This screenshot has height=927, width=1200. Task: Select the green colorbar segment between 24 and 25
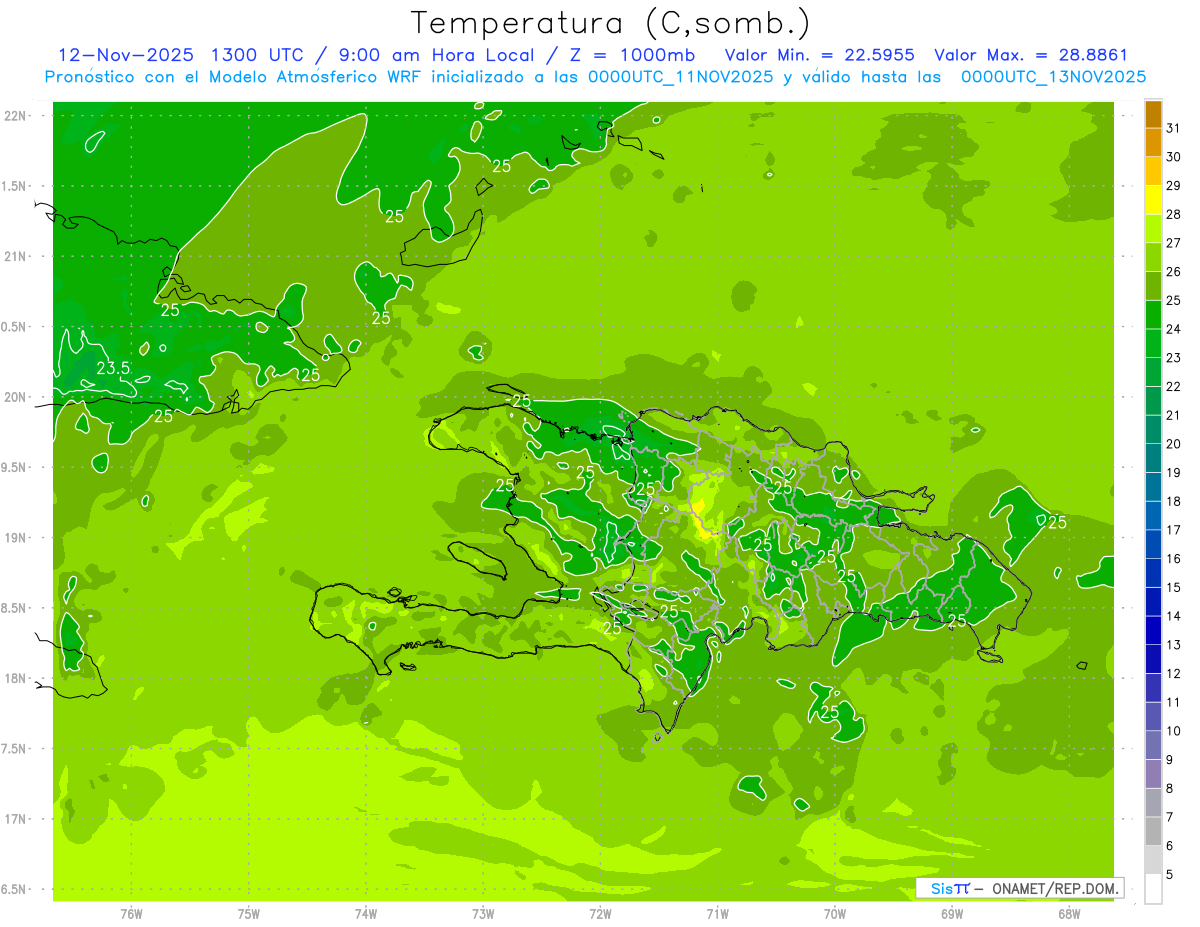click(1153, 315)
